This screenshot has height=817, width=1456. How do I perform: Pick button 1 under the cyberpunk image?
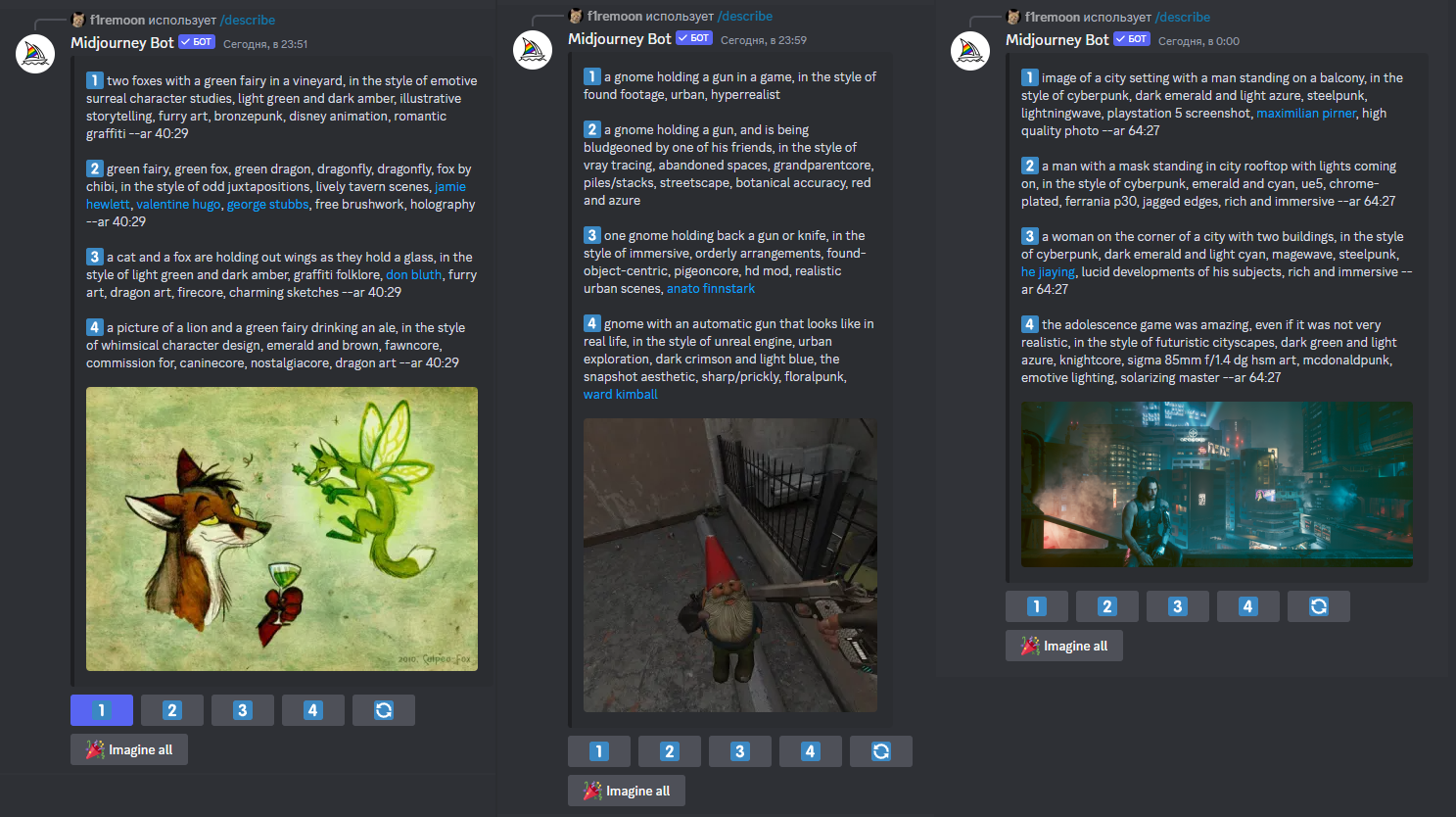[x=1037, y=606]
